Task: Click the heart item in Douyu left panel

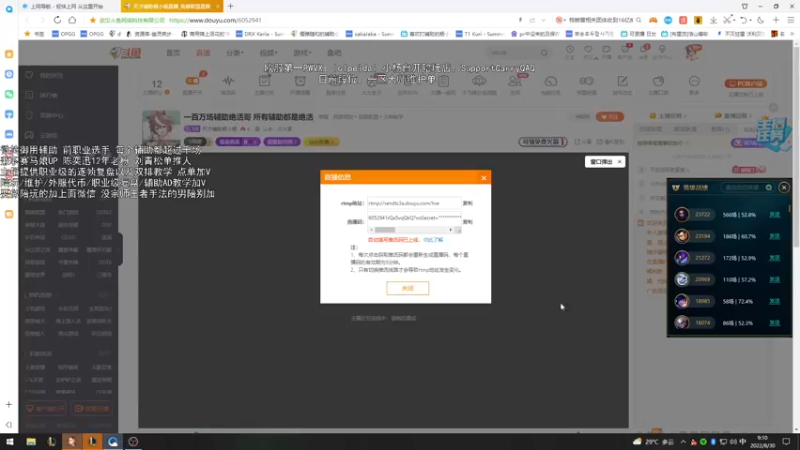Action: tap(45, 75)
